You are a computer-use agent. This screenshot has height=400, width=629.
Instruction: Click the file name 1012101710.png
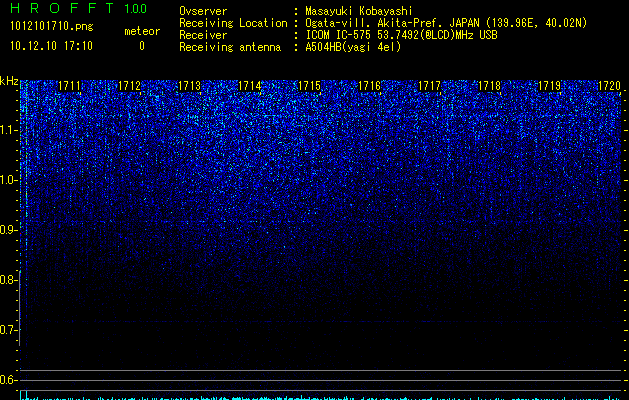52,26
